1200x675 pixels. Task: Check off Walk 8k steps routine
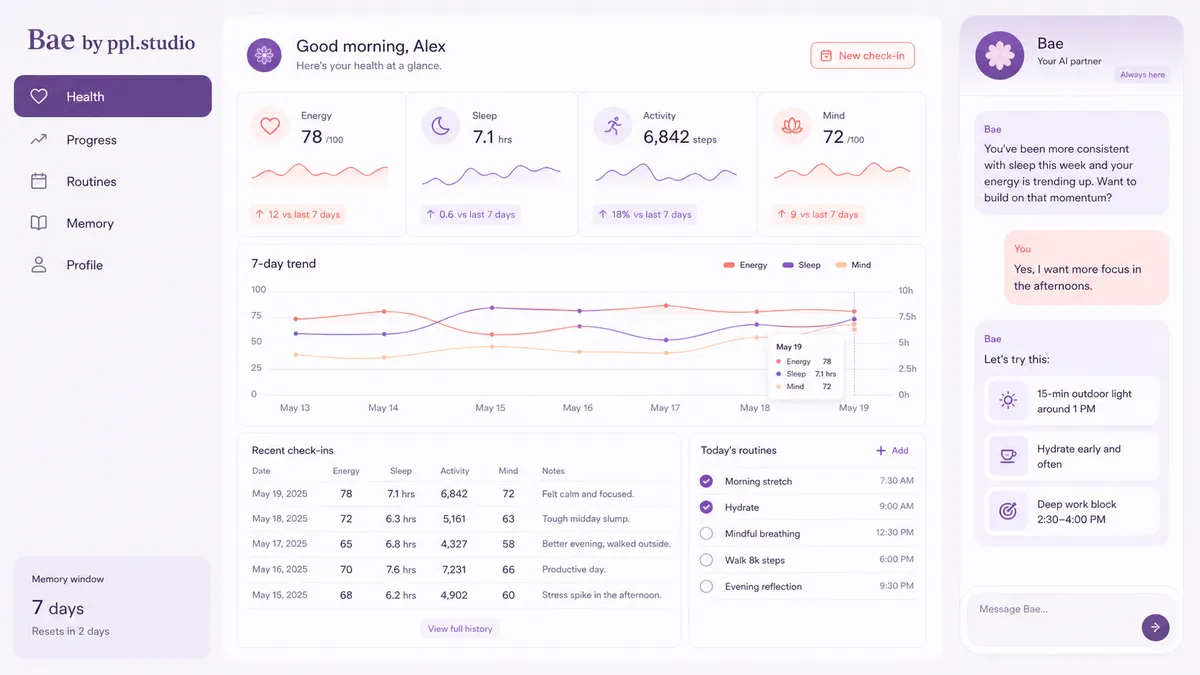point(706,560)
